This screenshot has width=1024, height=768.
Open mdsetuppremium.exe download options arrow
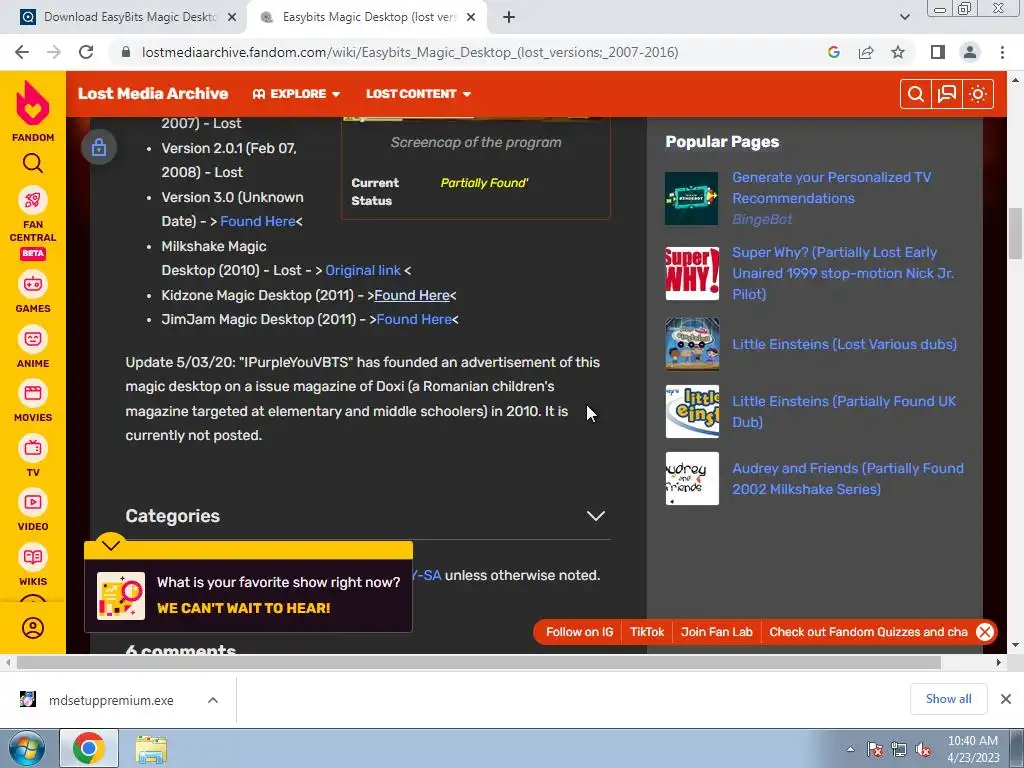[212, 700]
